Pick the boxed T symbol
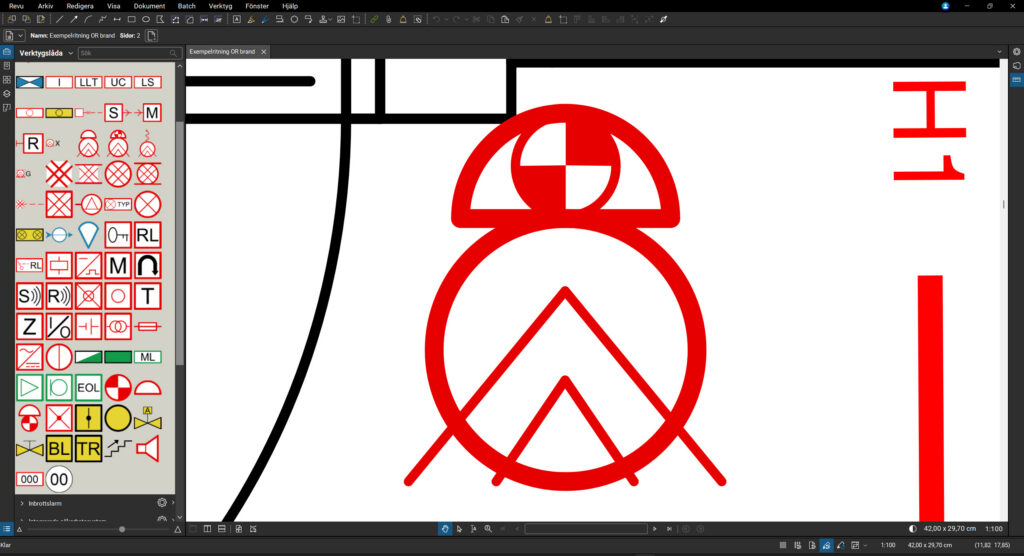 click(x=148, y=296)
